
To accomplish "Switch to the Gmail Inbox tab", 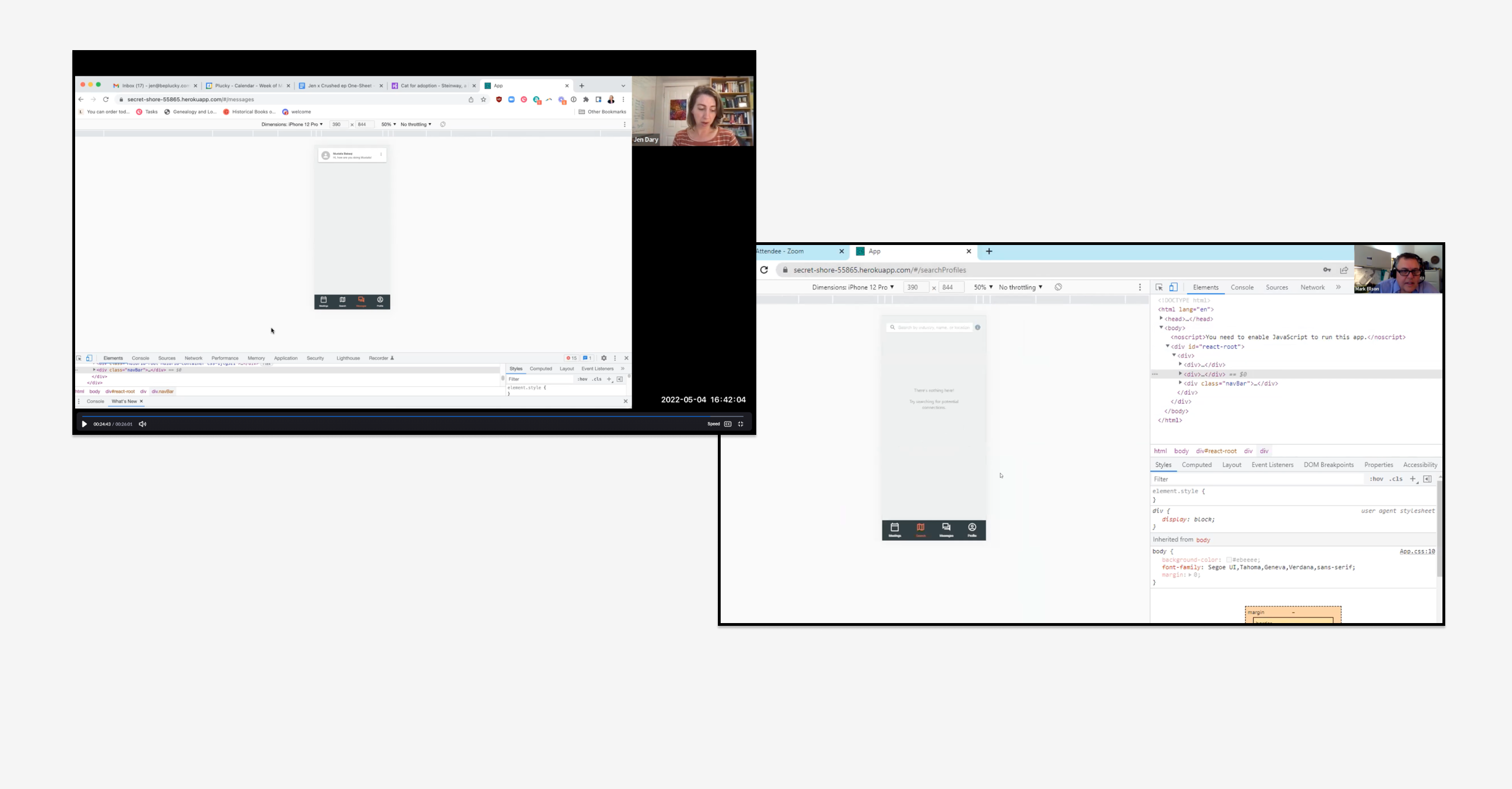I will coord(155,86).
